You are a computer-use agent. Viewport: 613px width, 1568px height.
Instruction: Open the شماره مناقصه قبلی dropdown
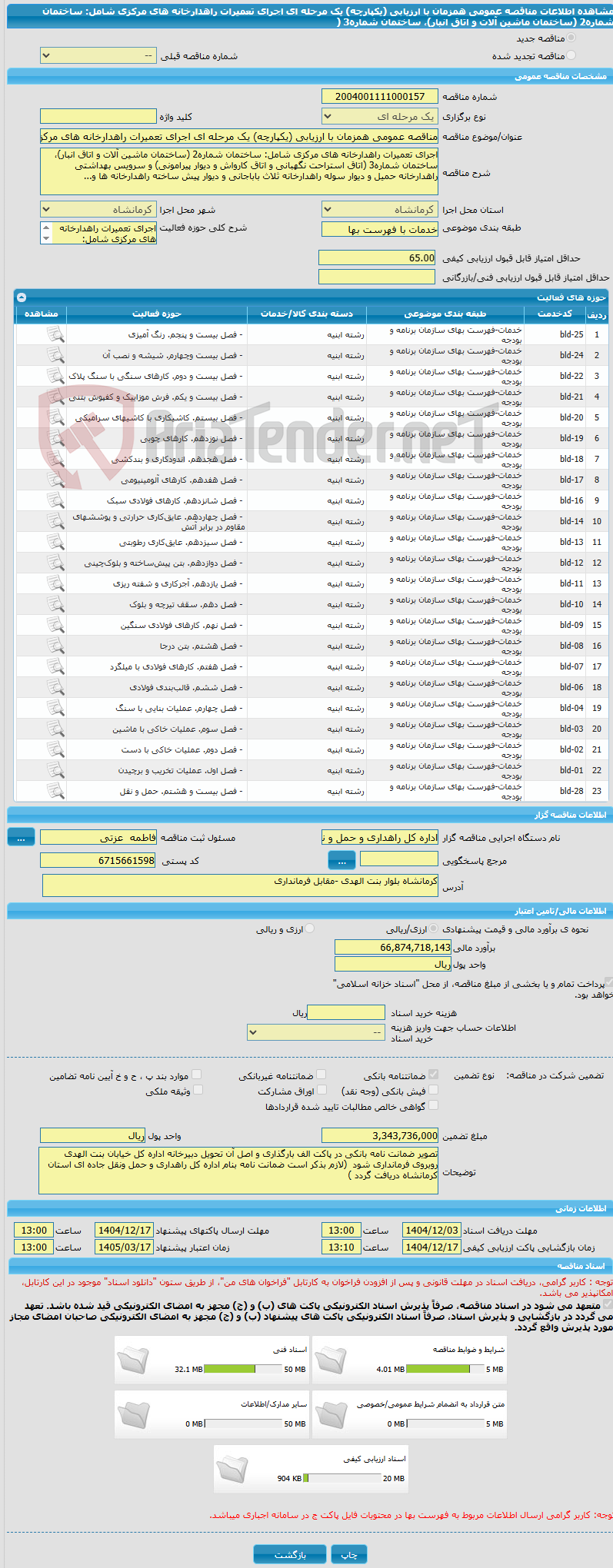tap(98, 56)
